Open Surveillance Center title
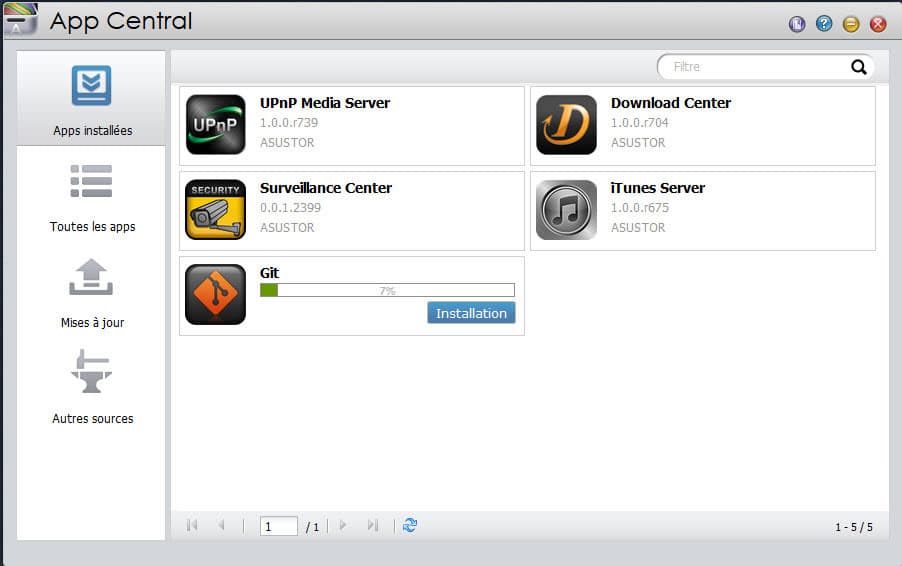Image resolution: width=902 pixels, height=566 pixels. pyautogui.click(x=326, y=188)
